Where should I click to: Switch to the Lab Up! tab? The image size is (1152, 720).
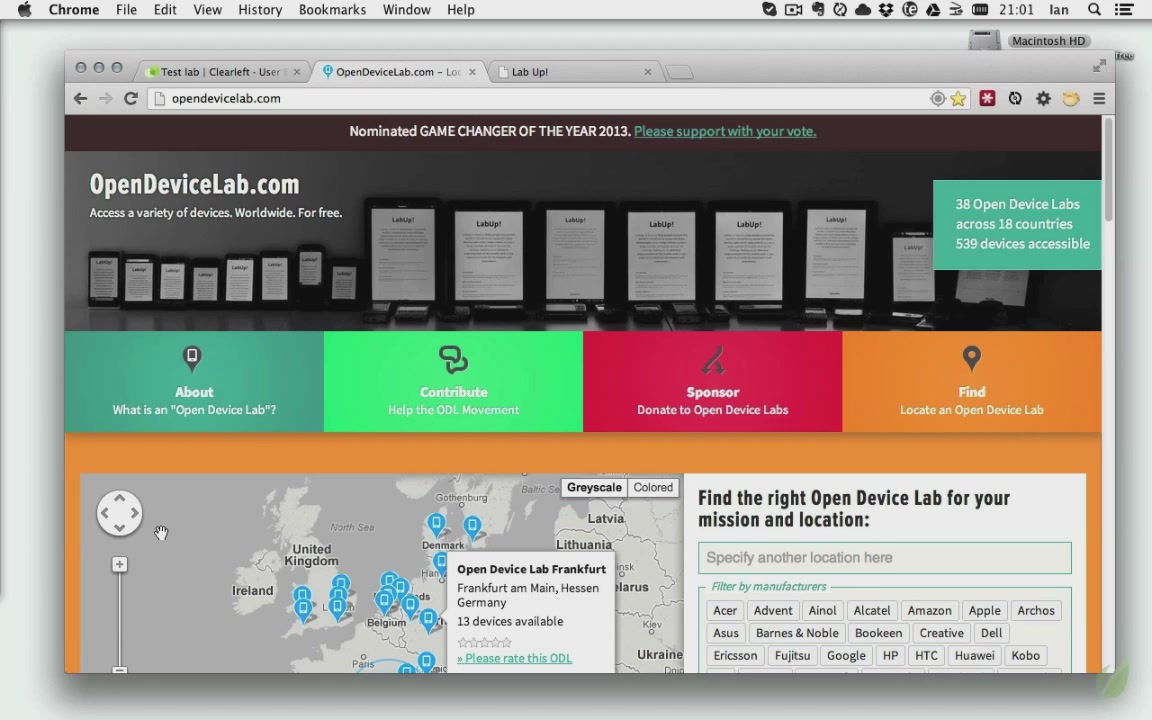575,72
